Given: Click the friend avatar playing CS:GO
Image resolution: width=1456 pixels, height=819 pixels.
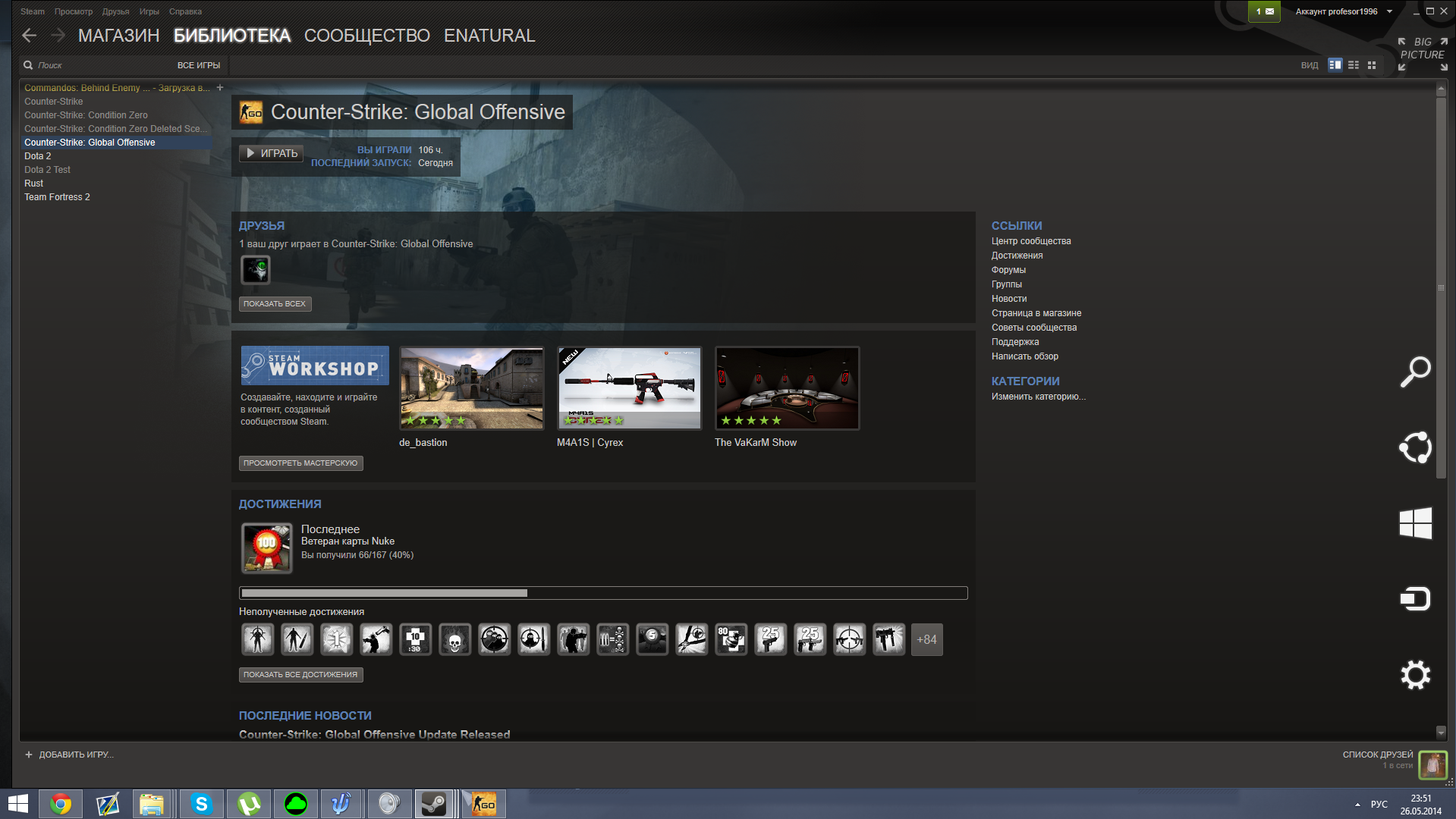Looking at the screenshot, I should point(256,270).
